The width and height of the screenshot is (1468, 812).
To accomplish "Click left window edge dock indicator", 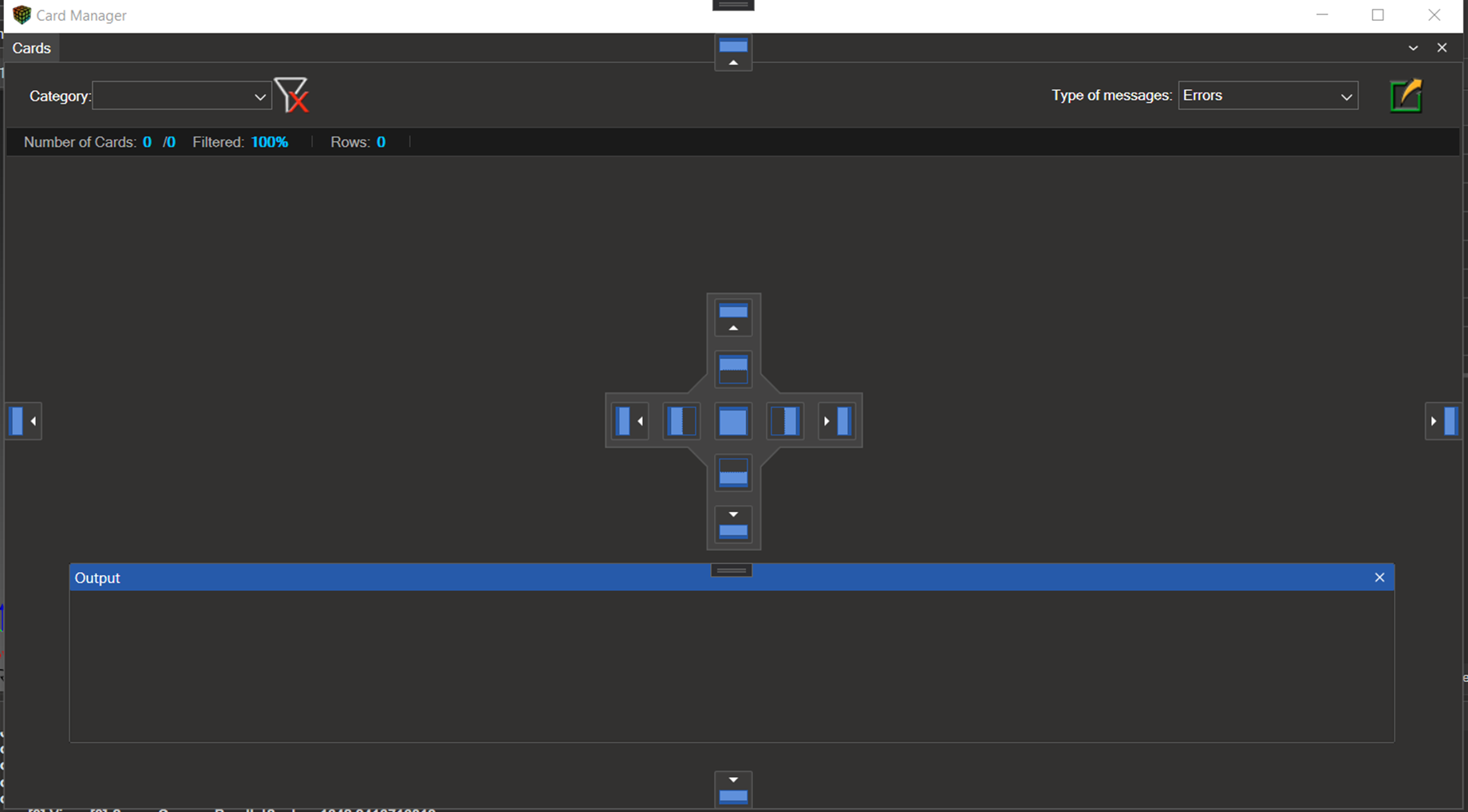I will click(23, 421).
